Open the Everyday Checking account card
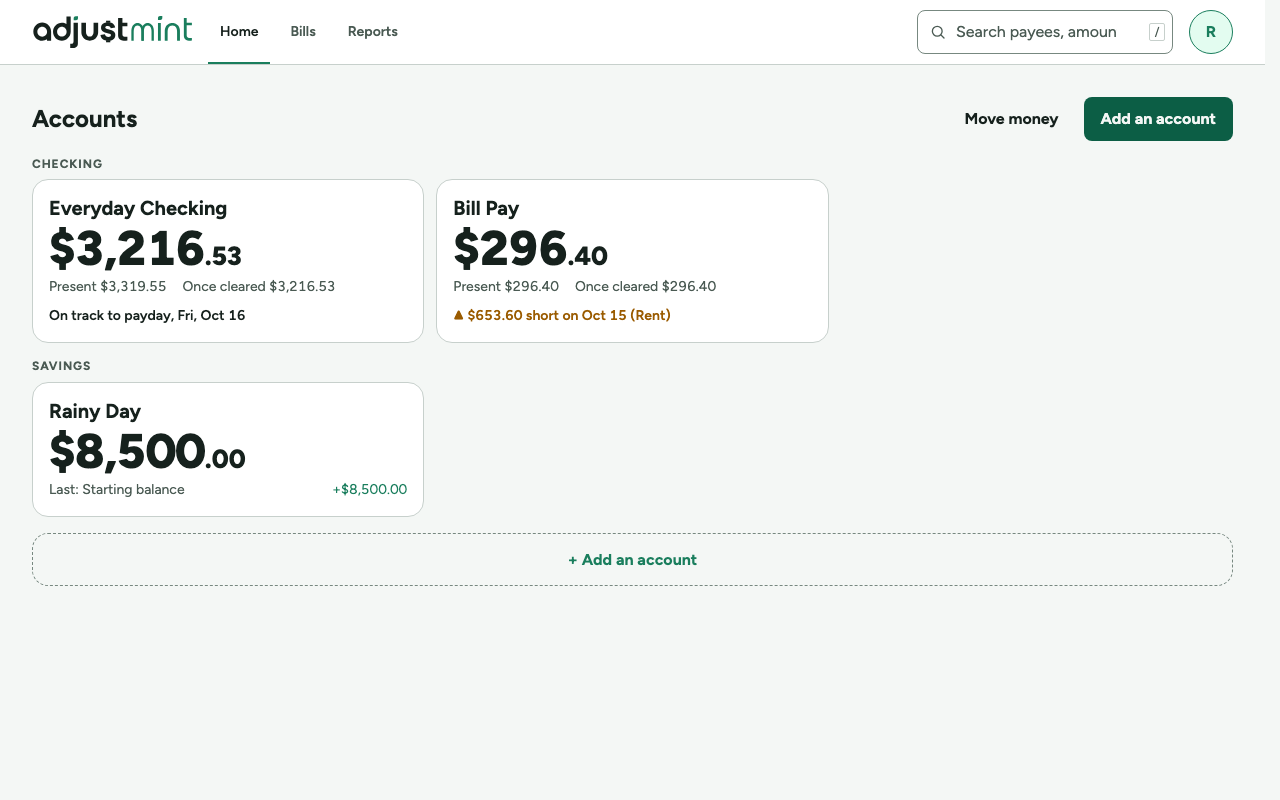The width and height of the screenshot is (1280, 800). (228, 261)
